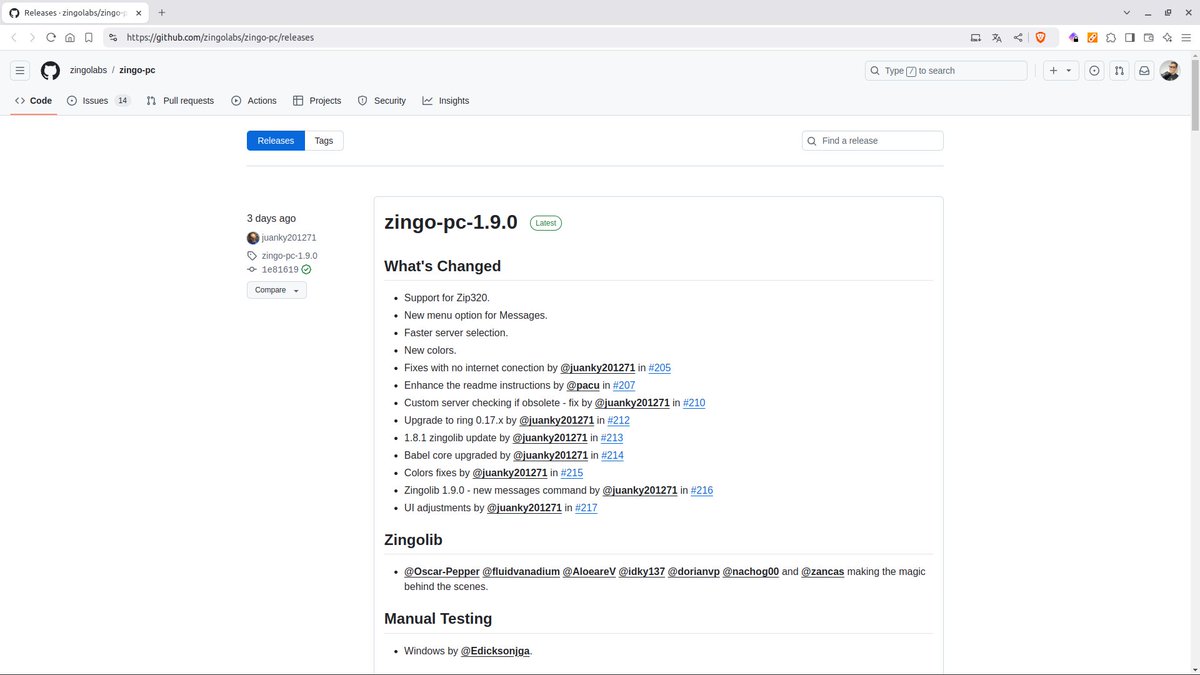Open the Brave Wallet icon
The height and width of the screenshot is (675, 1200).
point(1148,37)
